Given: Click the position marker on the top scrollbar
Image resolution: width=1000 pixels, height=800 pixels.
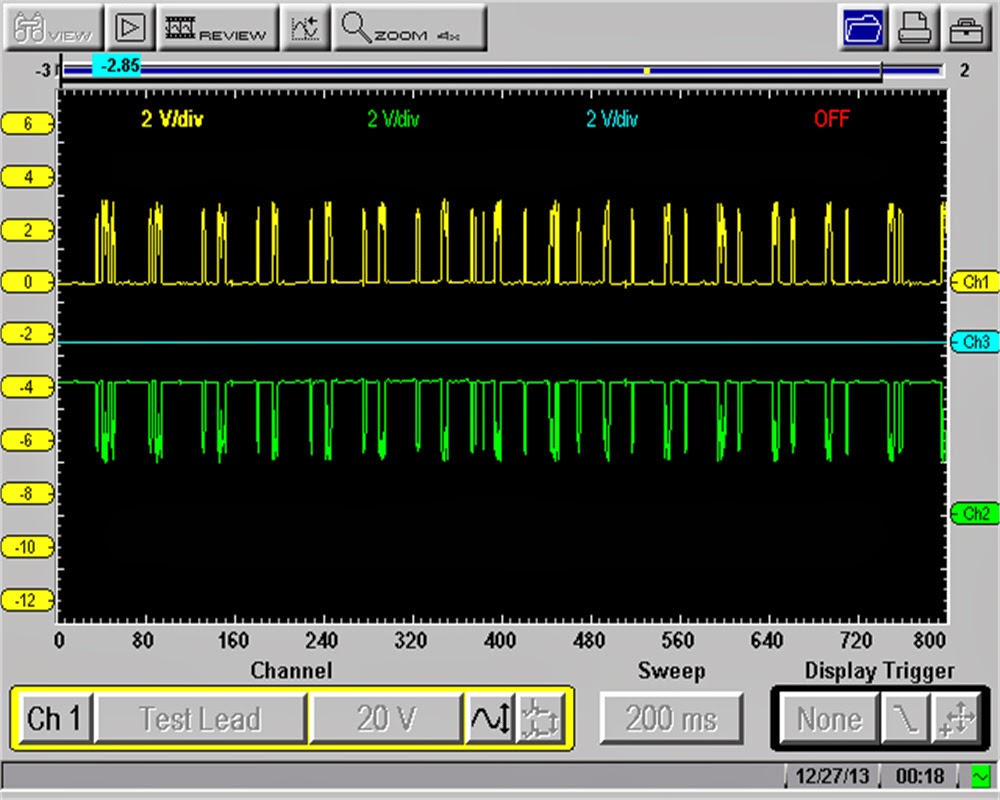Looking at the screenshot, I should click(647, 70).
